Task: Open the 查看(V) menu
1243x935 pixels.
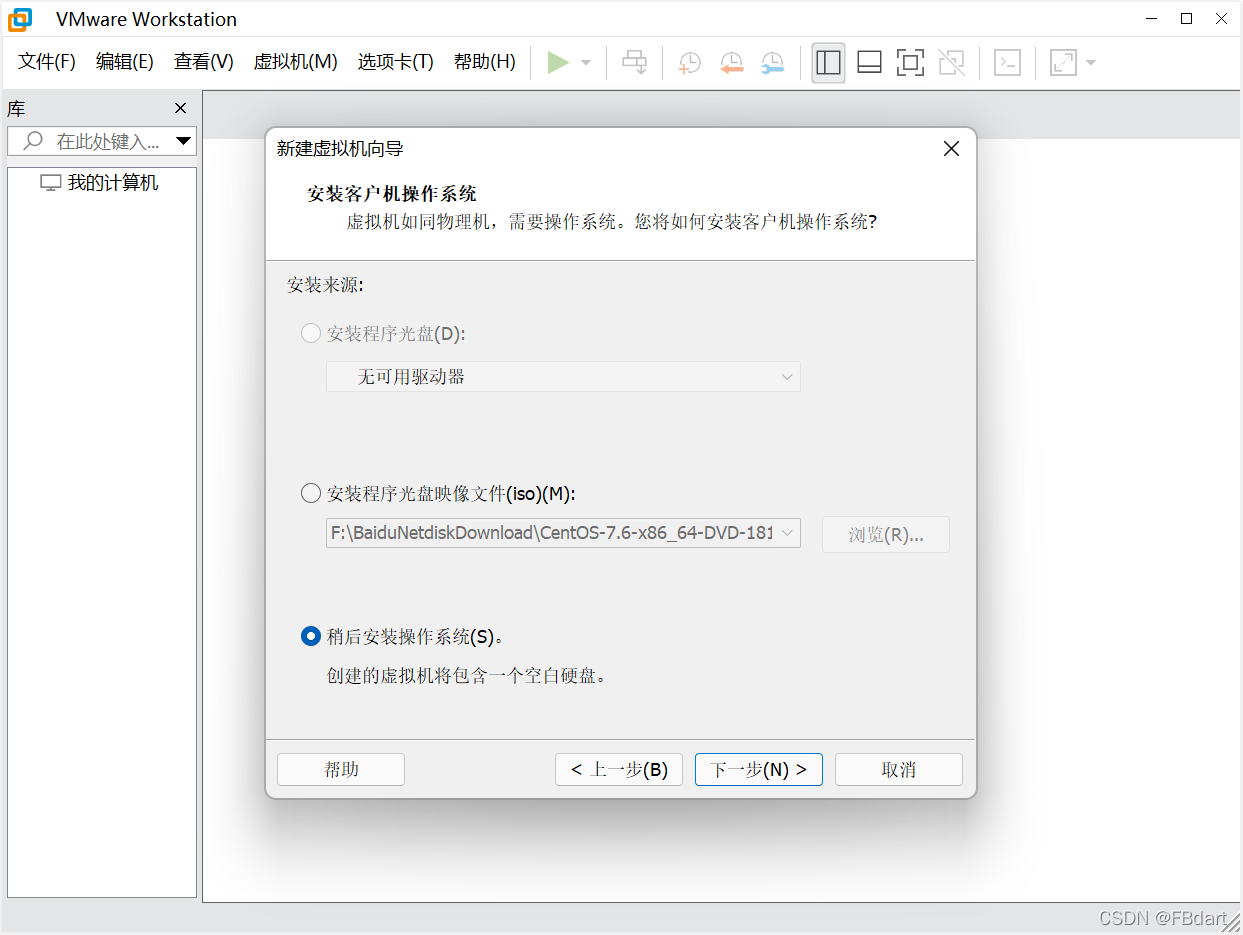Action: point(204,62)
